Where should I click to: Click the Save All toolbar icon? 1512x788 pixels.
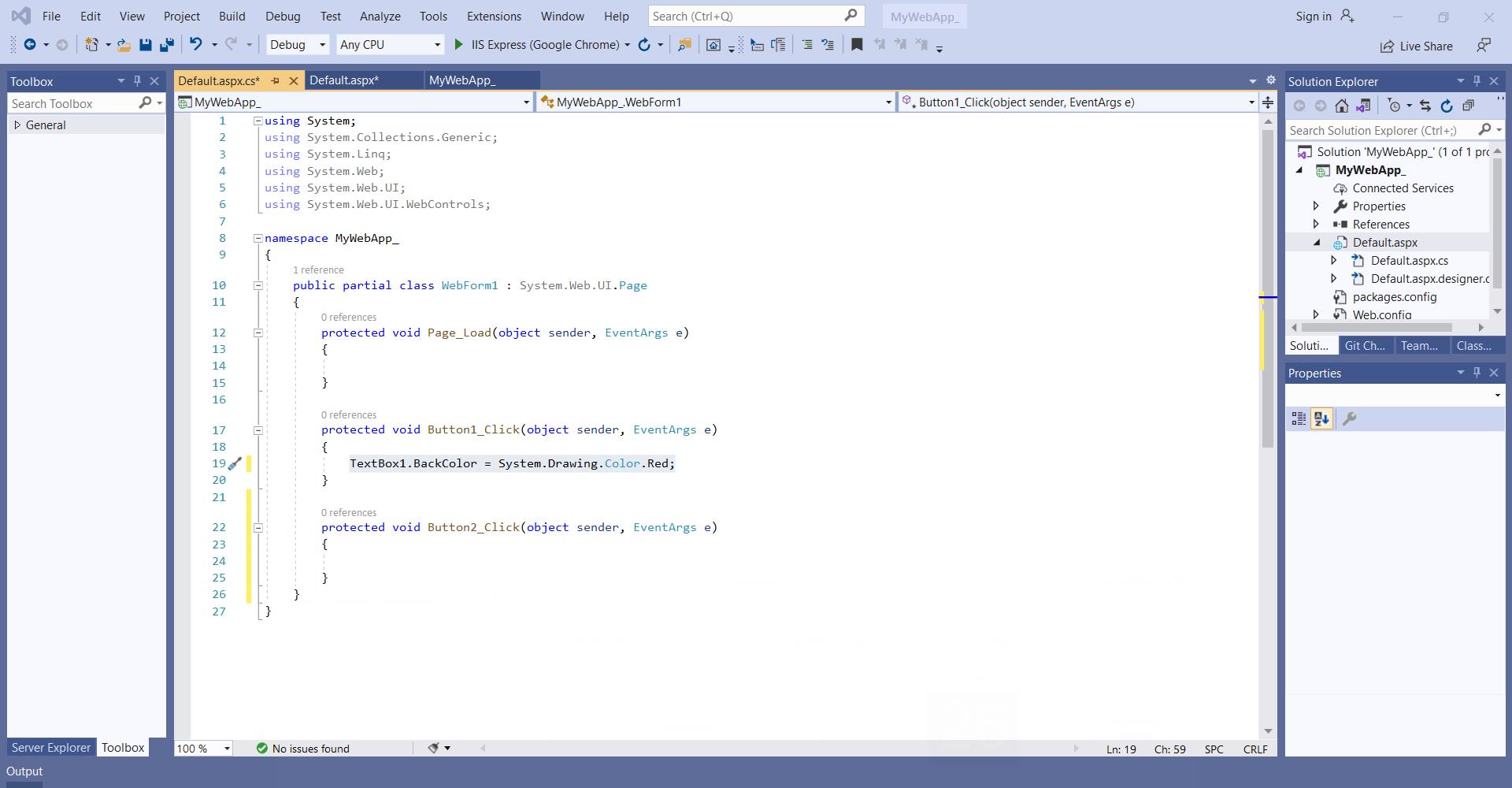[x=167, y=45]
